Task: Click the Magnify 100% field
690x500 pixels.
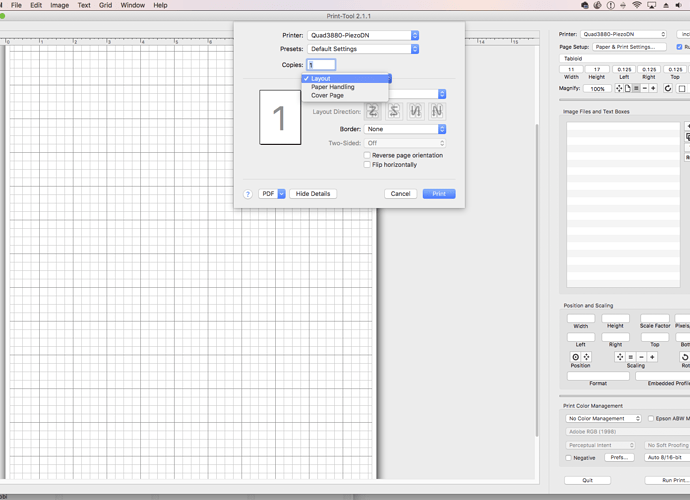Action: point(597,88)
